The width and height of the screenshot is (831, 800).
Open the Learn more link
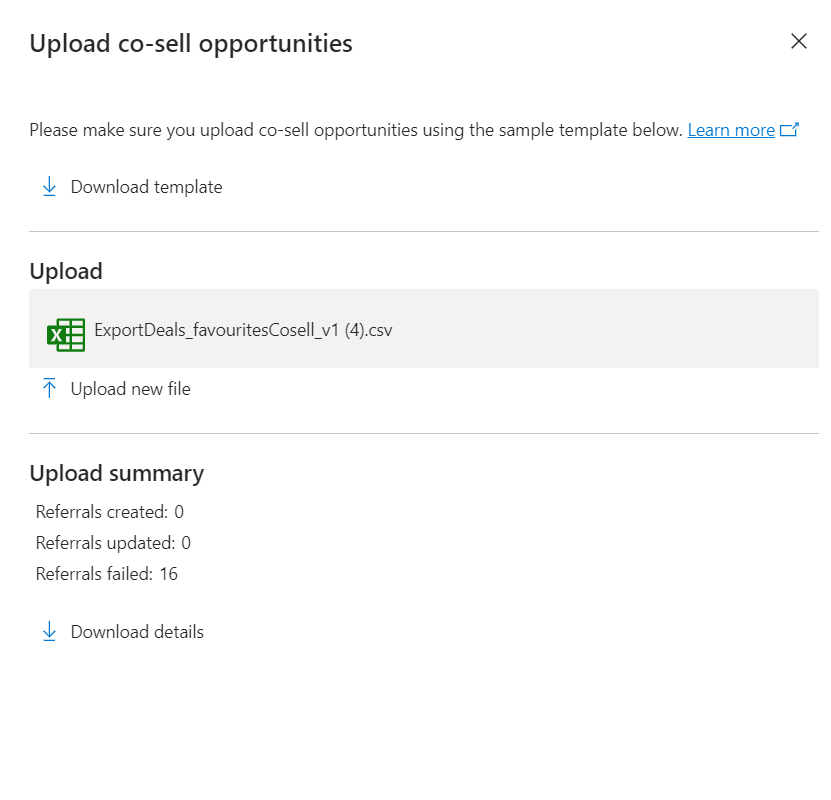pyautogui.click(x=731, y=130)
